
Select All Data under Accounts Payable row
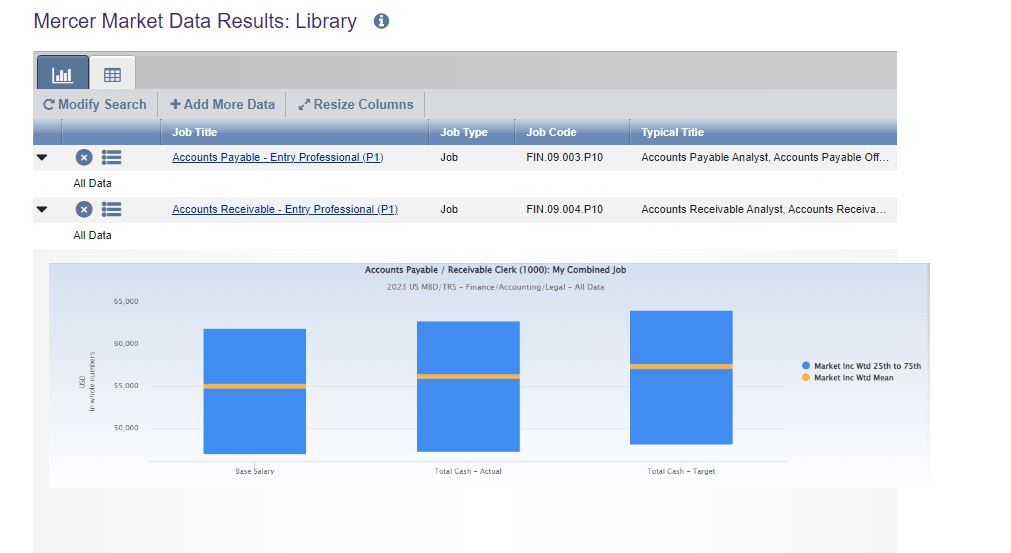pos(92,184)
